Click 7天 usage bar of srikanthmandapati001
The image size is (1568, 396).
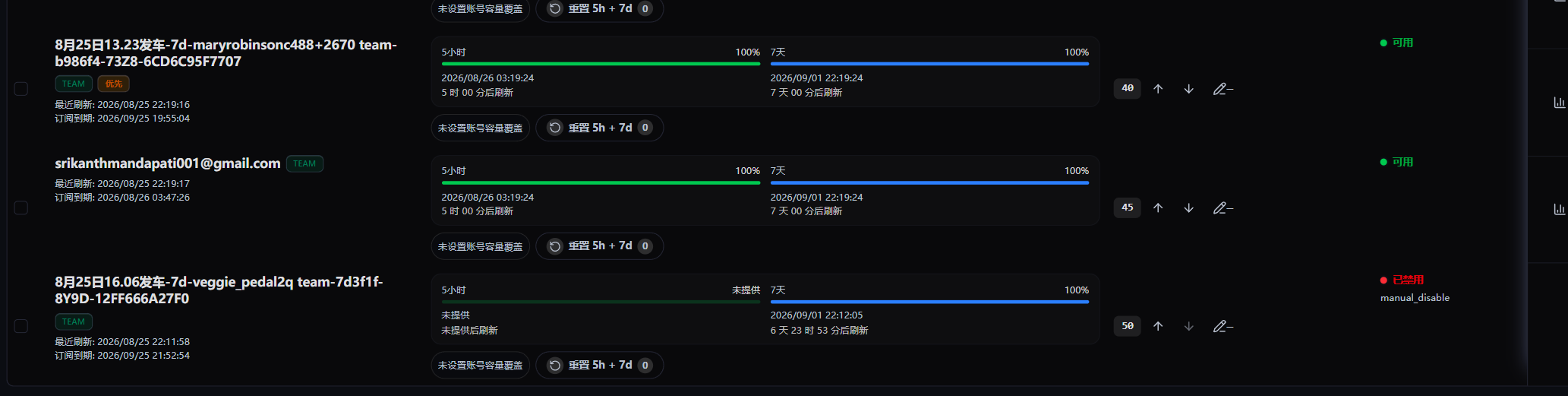point(929,183)
